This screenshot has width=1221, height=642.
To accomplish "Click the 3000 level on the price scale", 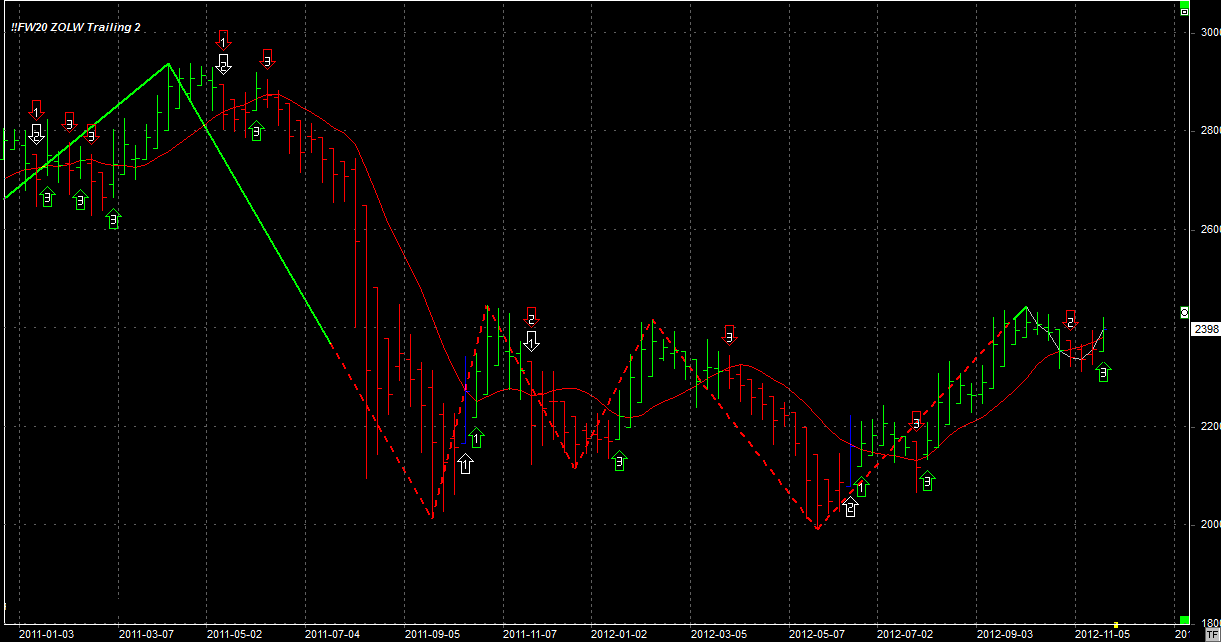I will point(1210,32).
